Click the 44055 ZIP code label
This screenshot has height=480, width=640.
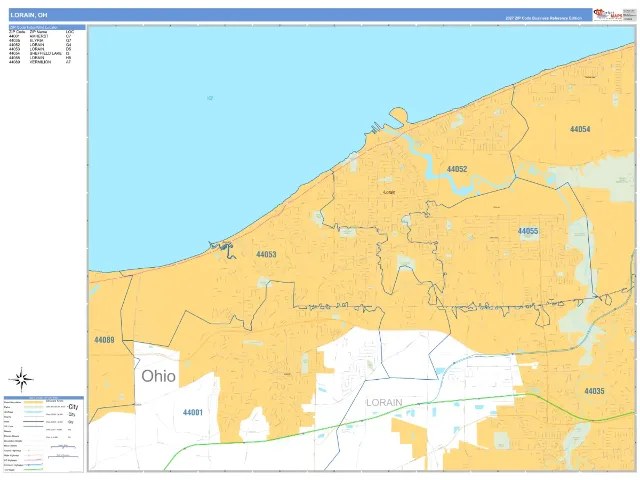coord(528,231)
